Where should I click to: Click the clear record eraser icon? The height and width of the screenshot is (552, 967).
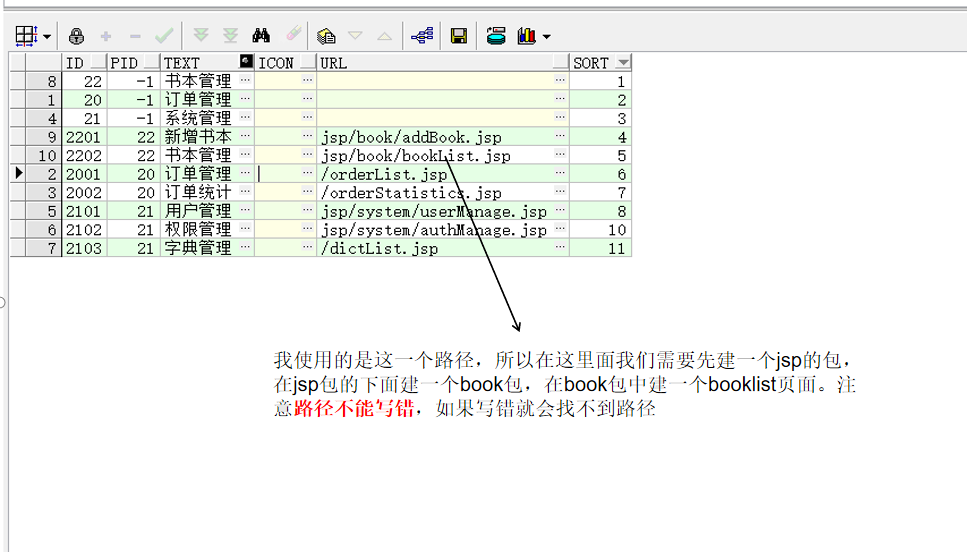click(294, 34)
